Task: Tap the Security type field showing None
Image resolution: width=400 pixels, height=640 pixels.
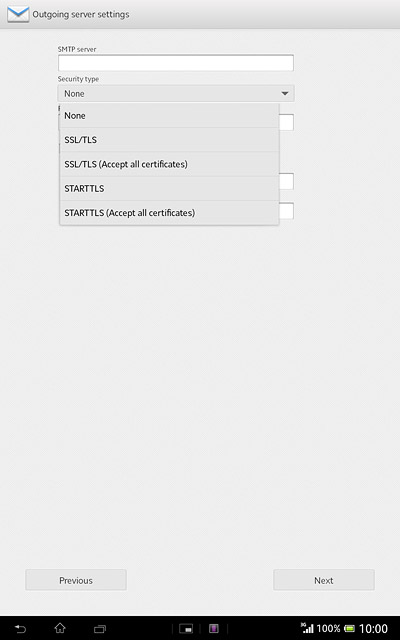Action: pyautogui.click(x=176, y=93)
